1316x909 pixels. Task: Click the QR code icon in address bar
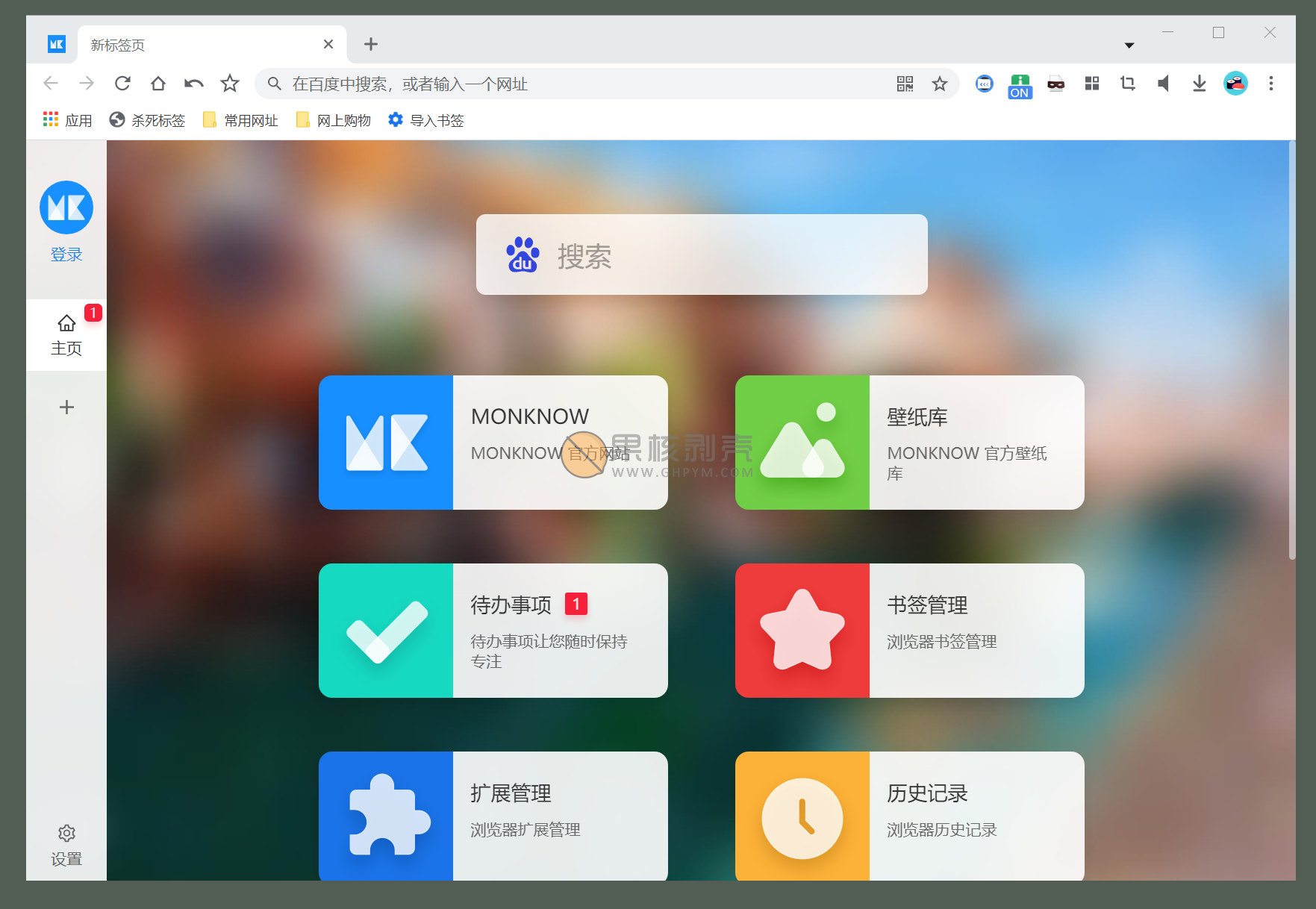pos(905,84)
